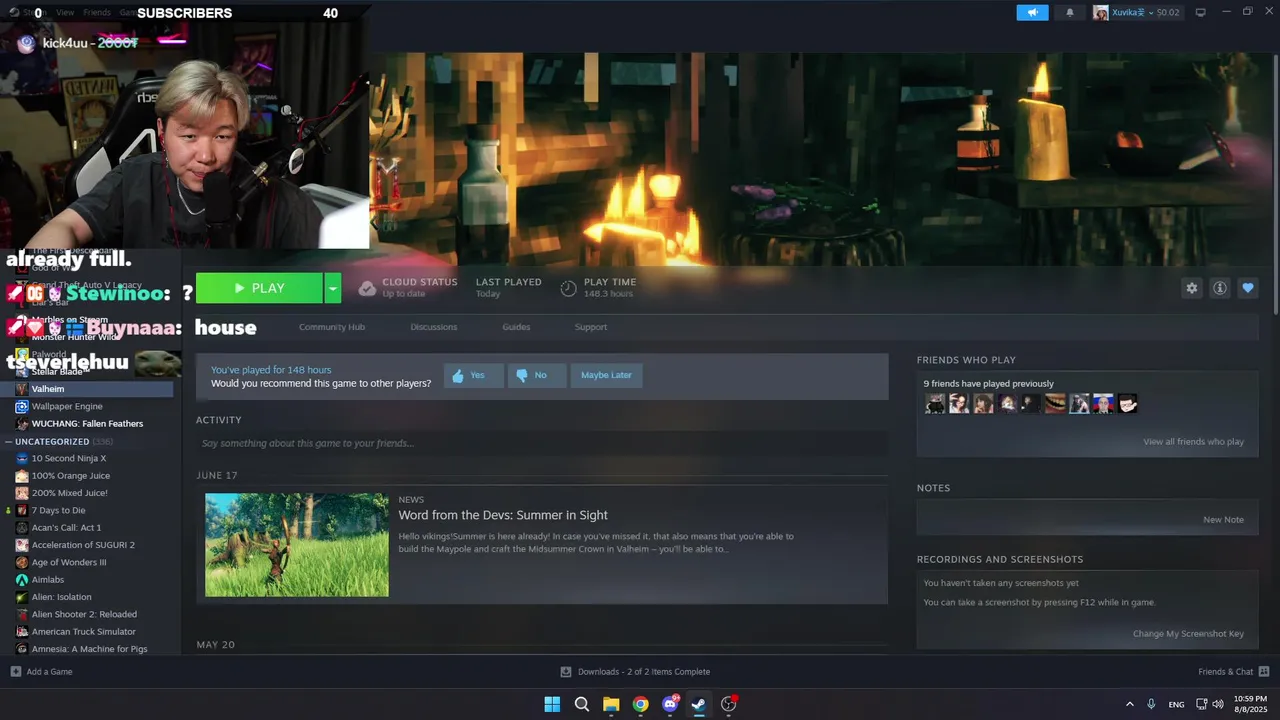The height and width of the screenshot is (720, 1280).
Task: Click the taskbar clock and date
Action: 1250,704
